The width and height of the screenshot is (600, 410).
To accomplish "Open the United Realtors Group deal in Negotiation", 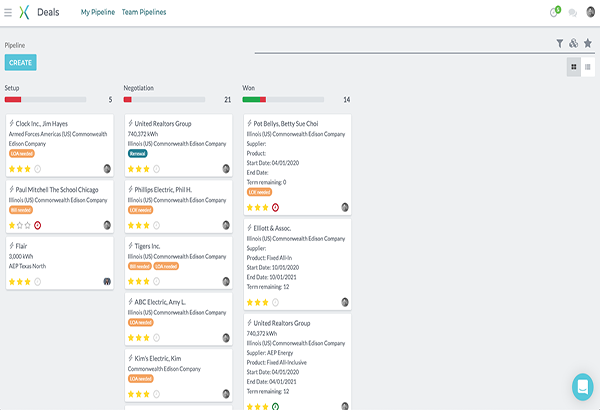I will point(162,124).
